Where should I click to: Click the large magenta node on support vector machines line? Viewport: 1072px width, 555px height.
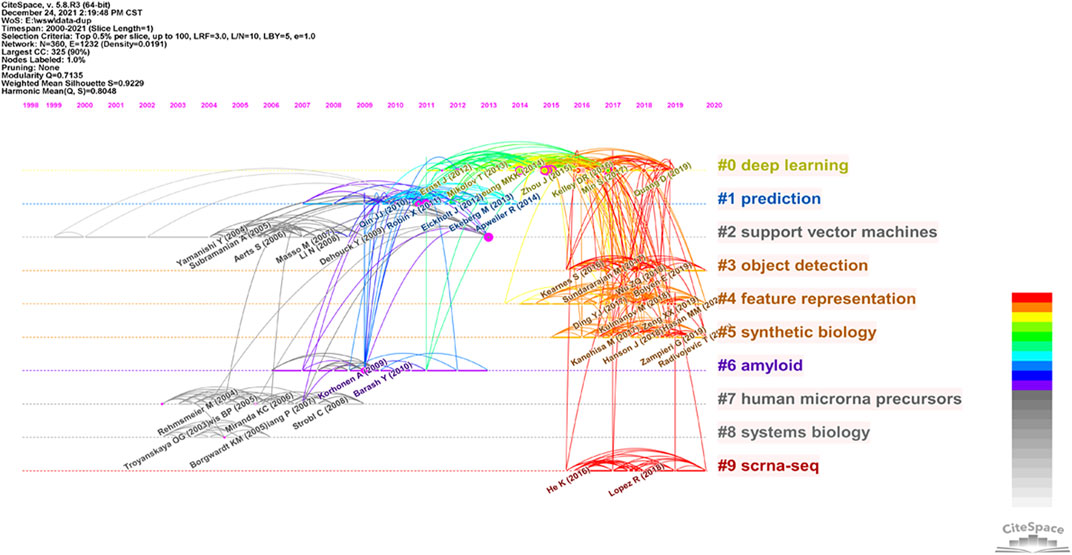[x=488, y=236]
